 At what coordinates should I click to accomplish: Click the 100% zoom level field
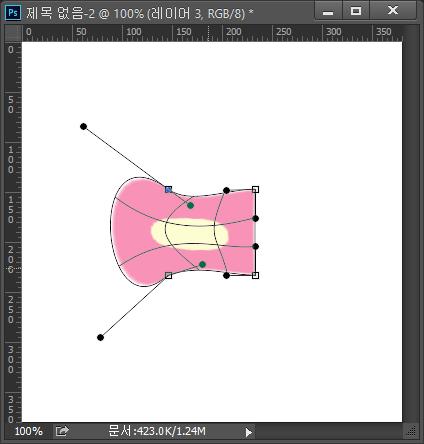[x=29, y=431]
